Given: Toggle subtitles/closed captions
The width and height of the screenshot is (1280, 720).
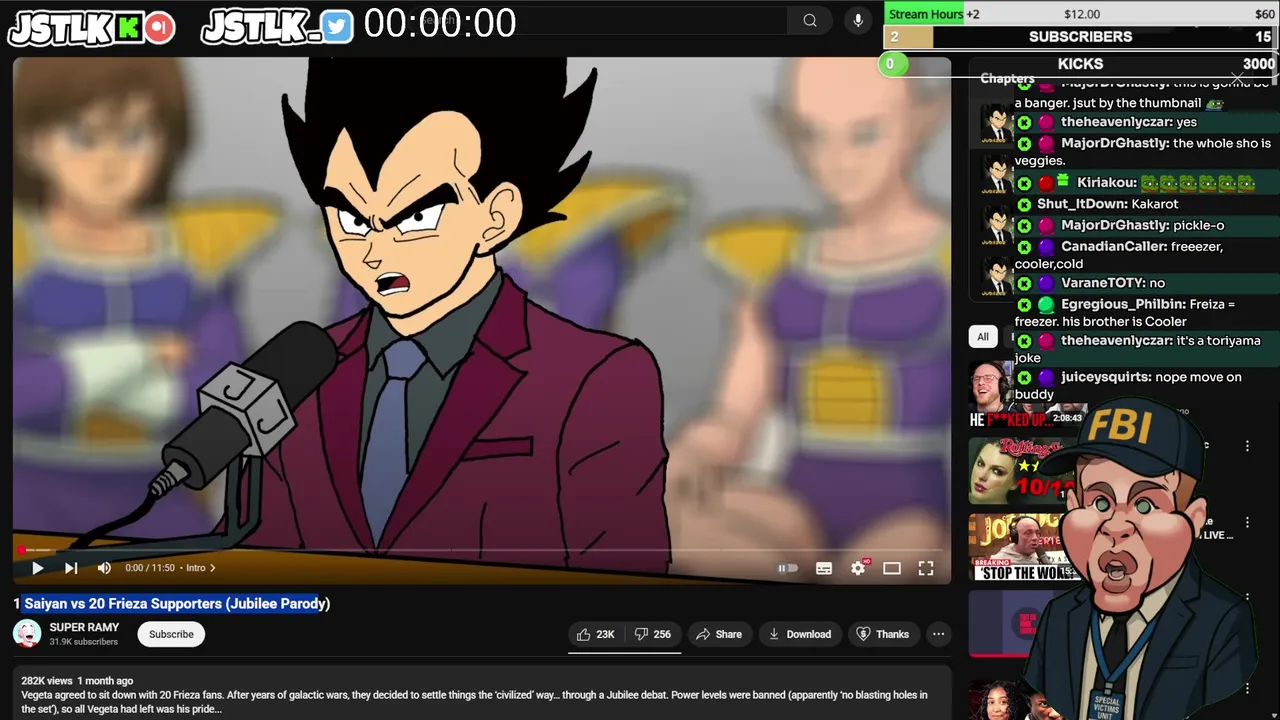Looking at the screenshot, I should coord(824,568).
